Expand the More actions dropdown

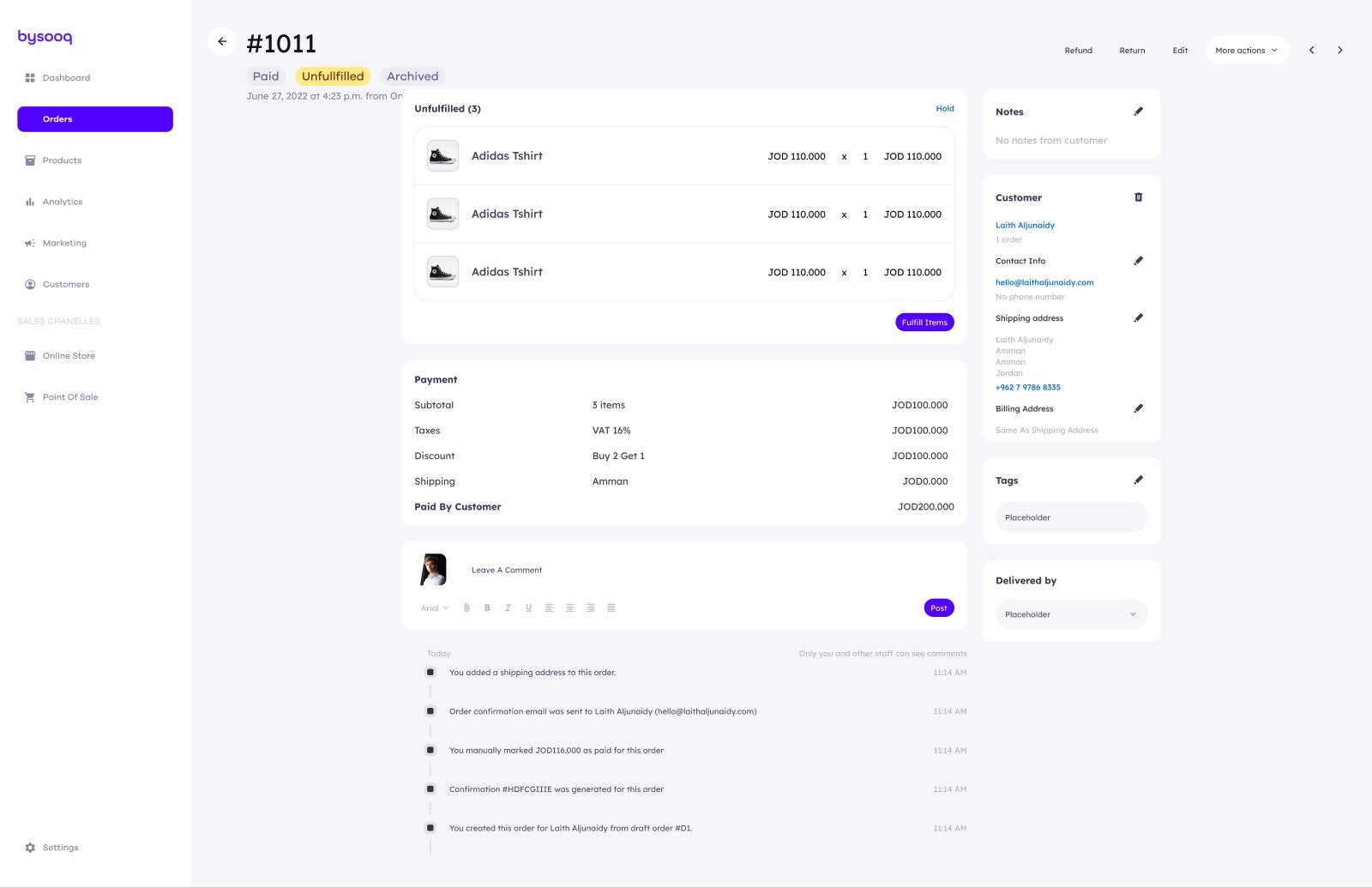click(x=1247, y=50)
